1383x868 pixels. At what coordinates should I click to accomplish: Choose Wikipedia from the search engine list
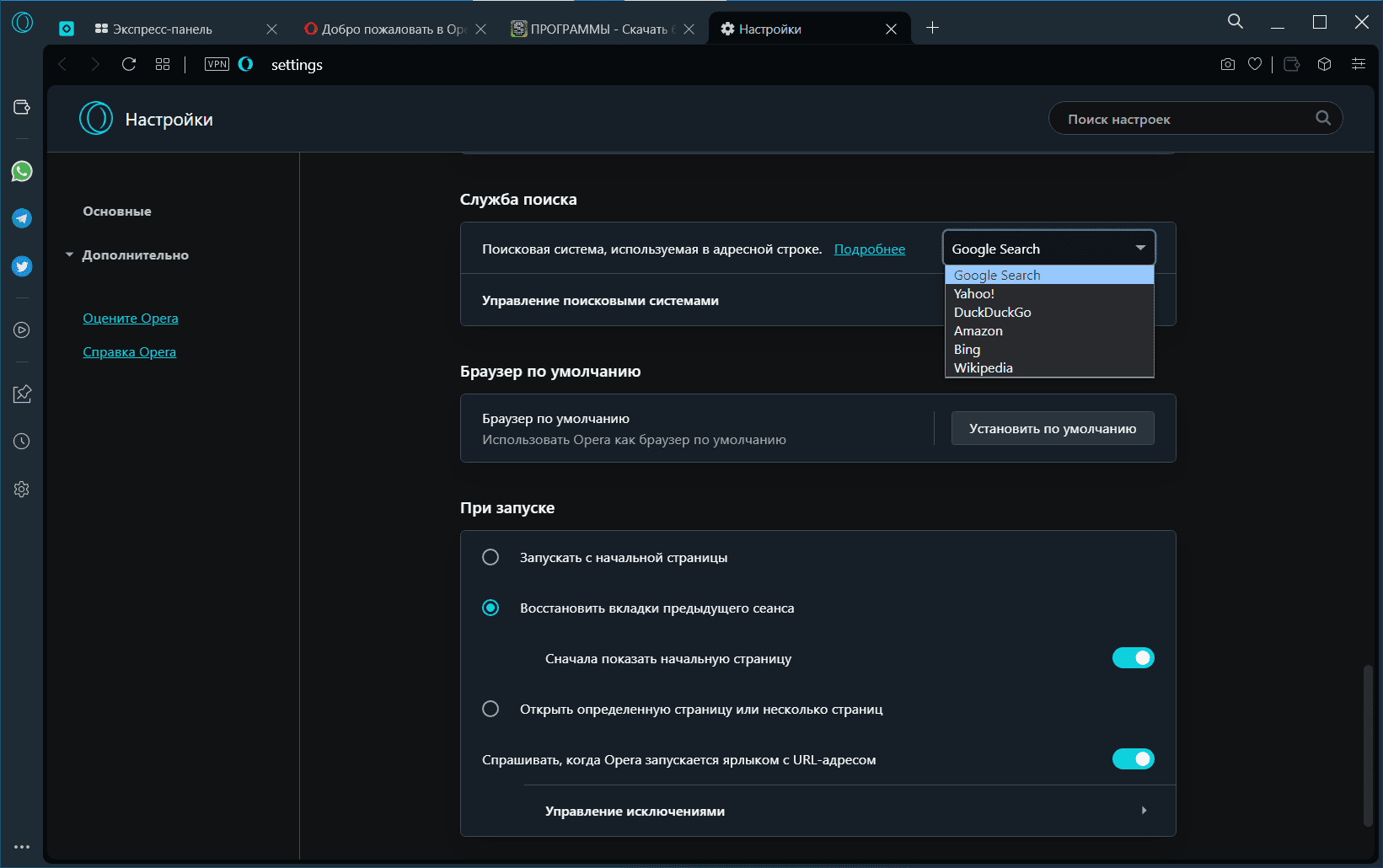(1049, 368)
